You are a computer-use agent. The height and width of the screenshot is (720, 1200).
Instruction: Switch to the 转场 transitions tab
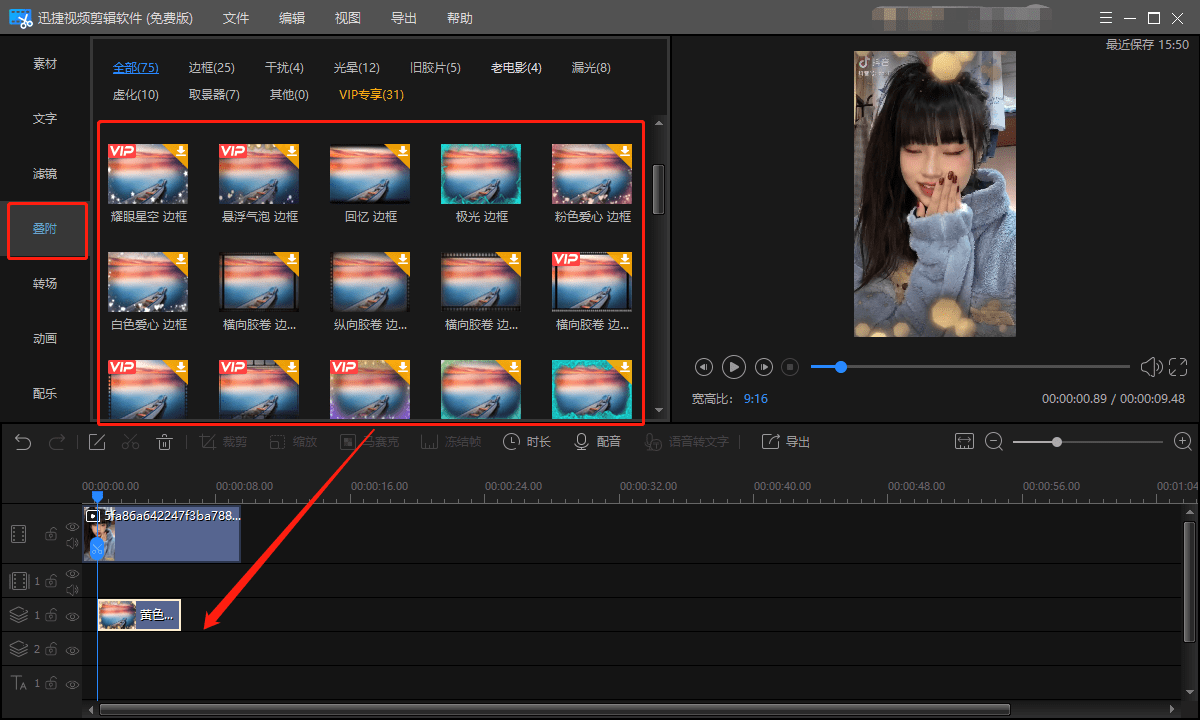(x=45, y=284)
